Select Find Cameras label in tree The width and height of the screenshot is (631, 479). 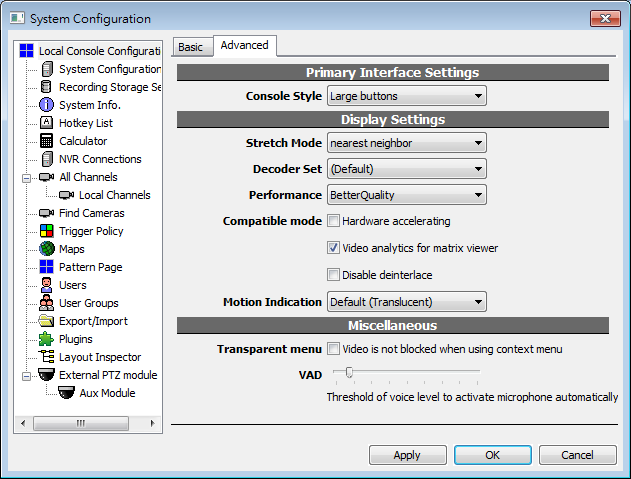92,213
